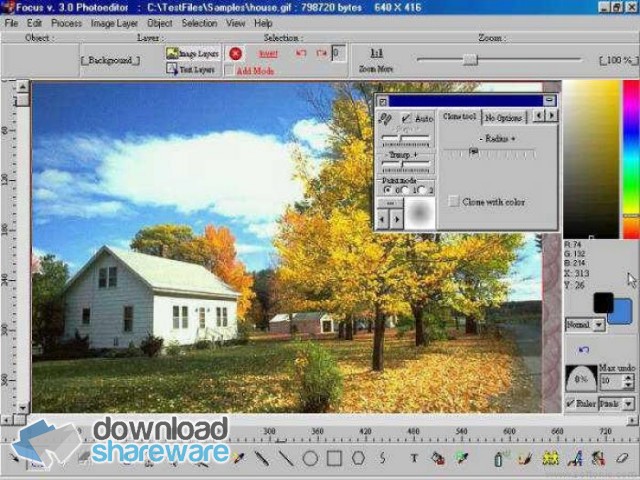Select the ellipse shape tool
This screenshot has width=640, height=480.
(310, 458)
